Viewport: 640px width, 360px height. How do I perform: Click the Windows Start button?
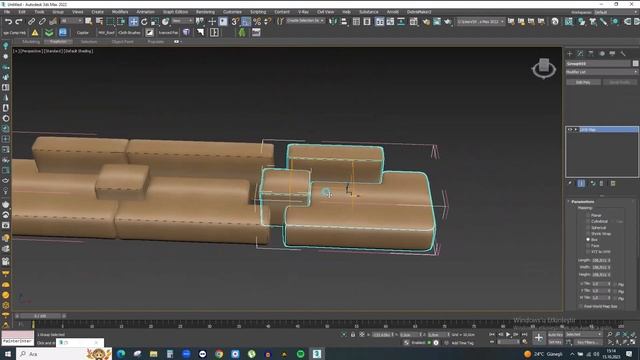coord(7,354)
